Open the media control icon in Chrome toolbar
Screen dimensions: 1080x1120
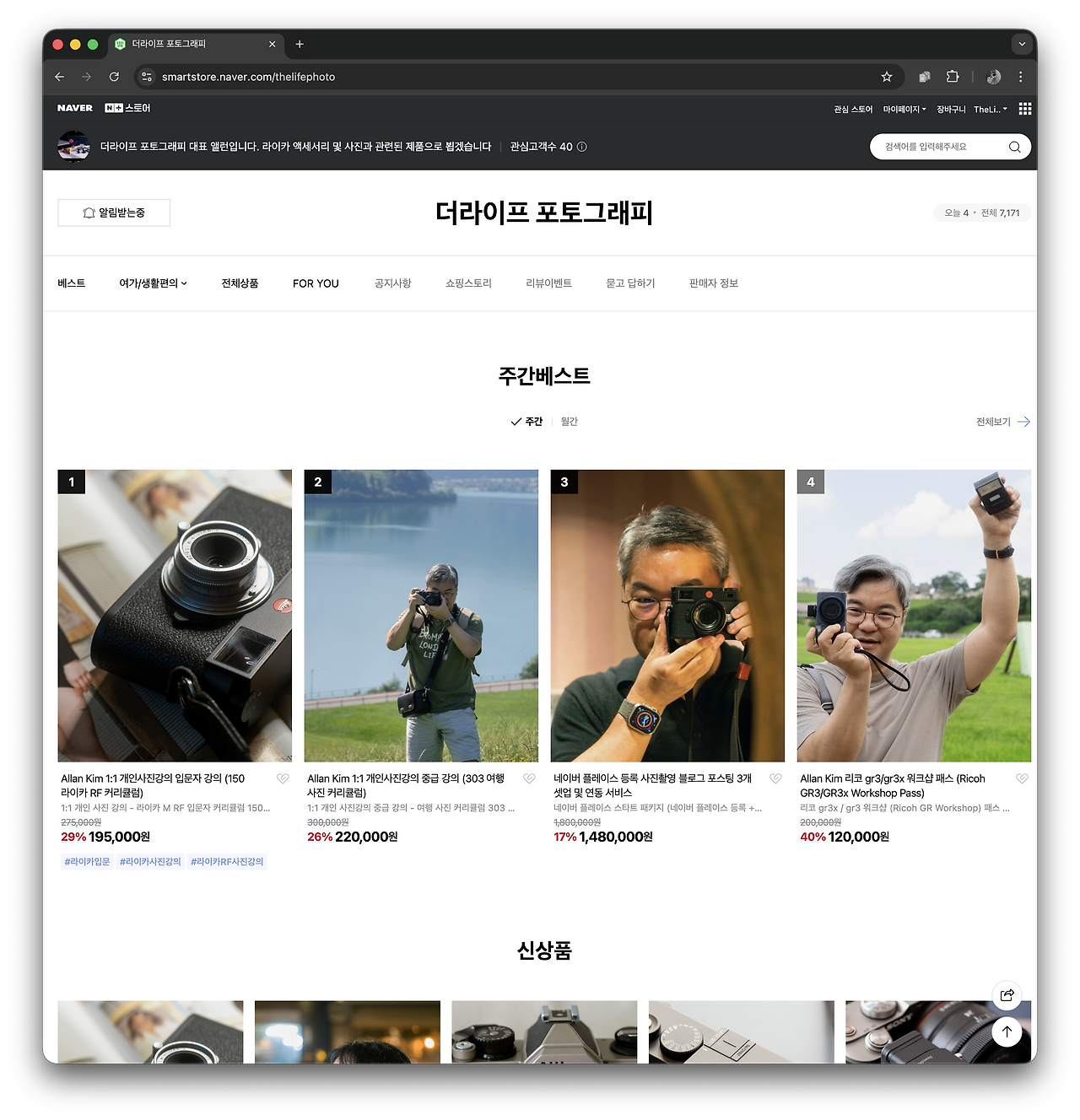(x=925, y=77)
